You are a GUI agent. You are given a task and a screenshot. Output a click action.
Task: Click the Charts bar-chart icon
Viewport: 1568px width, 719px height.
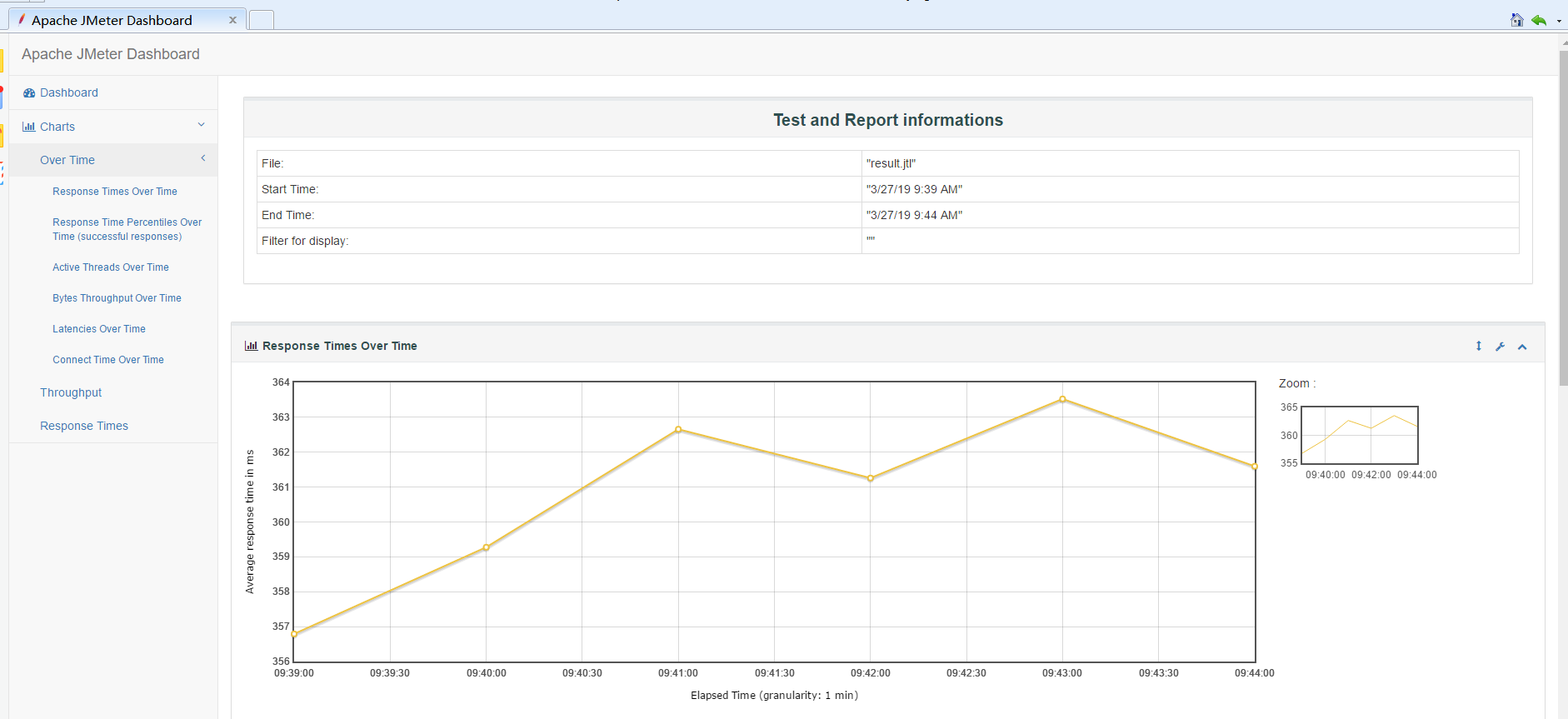coord(29,127)
